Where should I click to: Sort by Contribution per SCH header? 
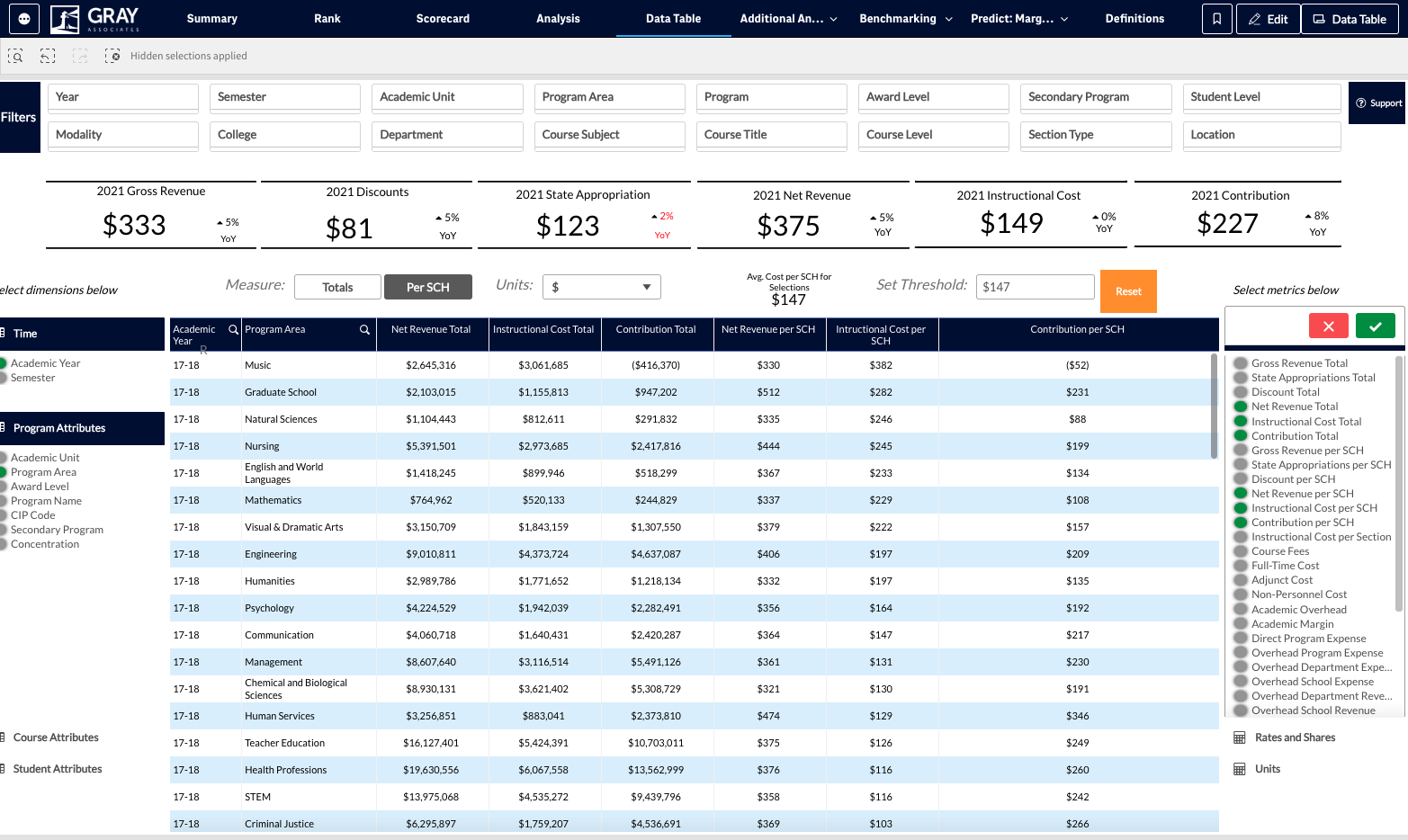1077,330
